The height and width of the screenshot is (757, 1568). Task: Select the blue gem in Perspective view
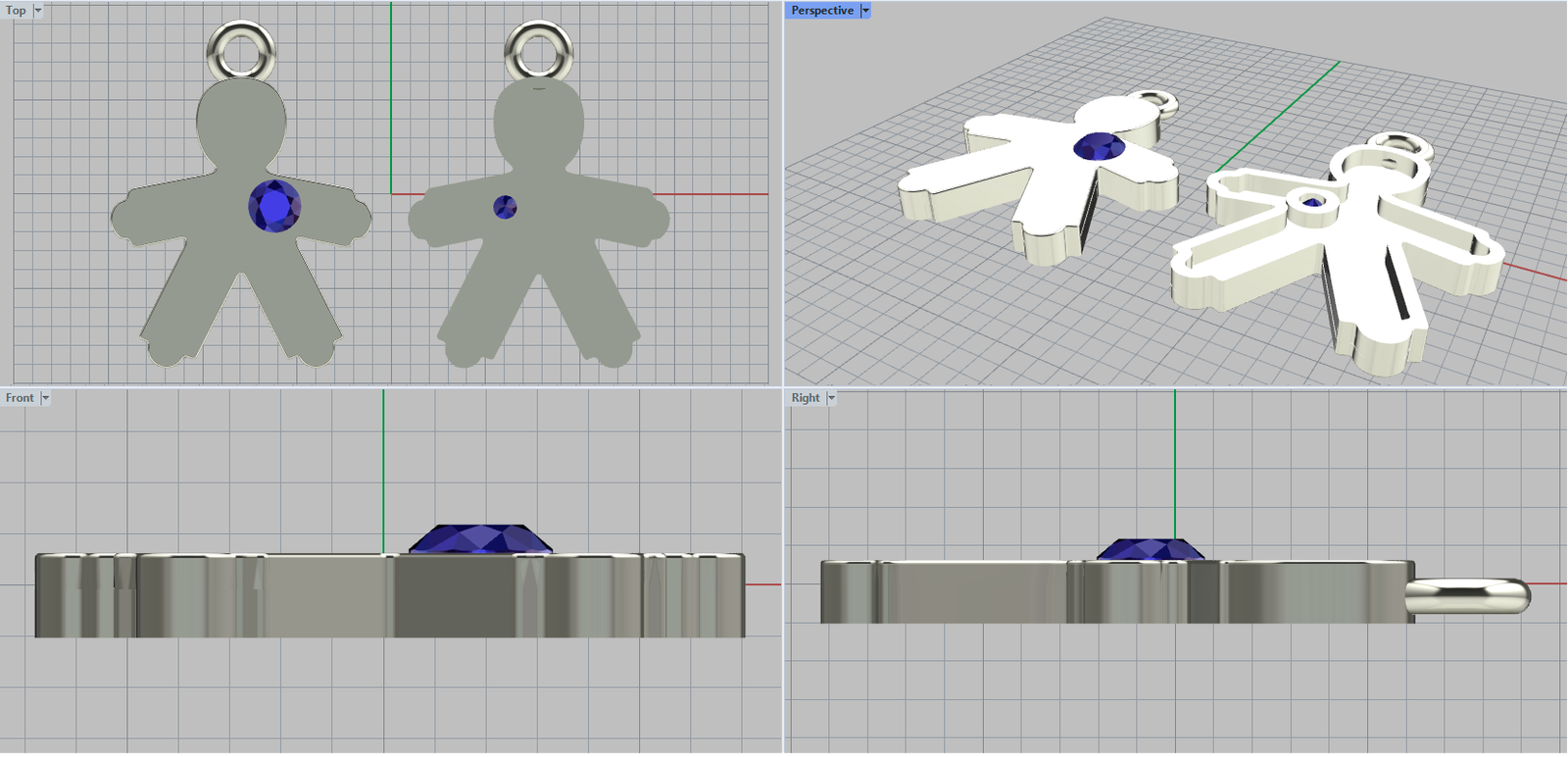[x=1099, y=147]
